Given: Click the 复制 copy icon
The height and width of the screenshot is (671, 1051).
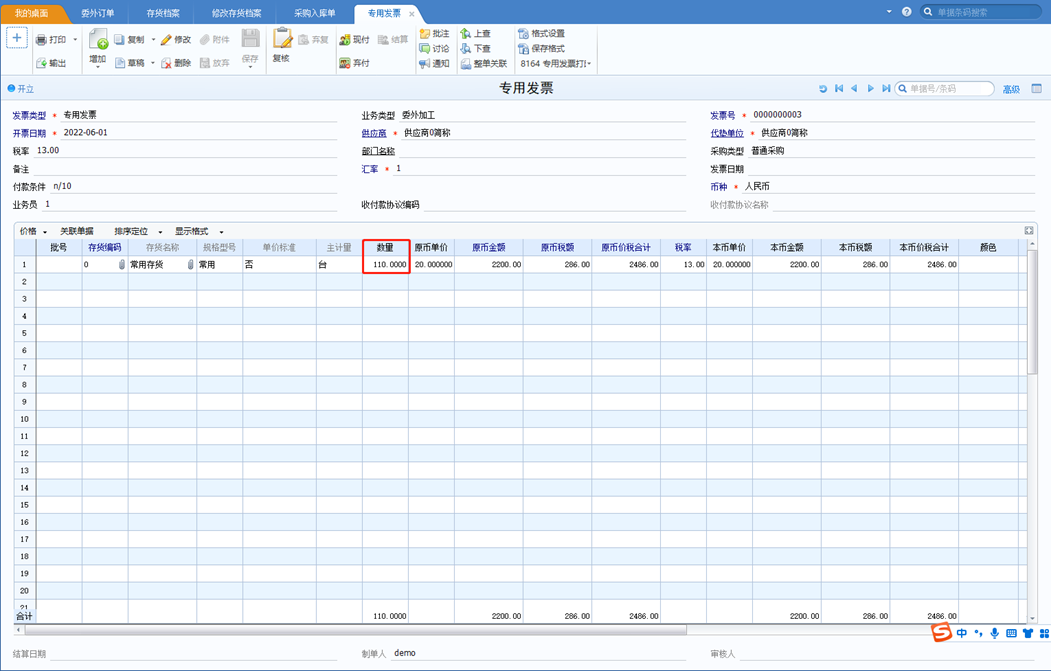Looking at the screenshot, I should [119, 40].
